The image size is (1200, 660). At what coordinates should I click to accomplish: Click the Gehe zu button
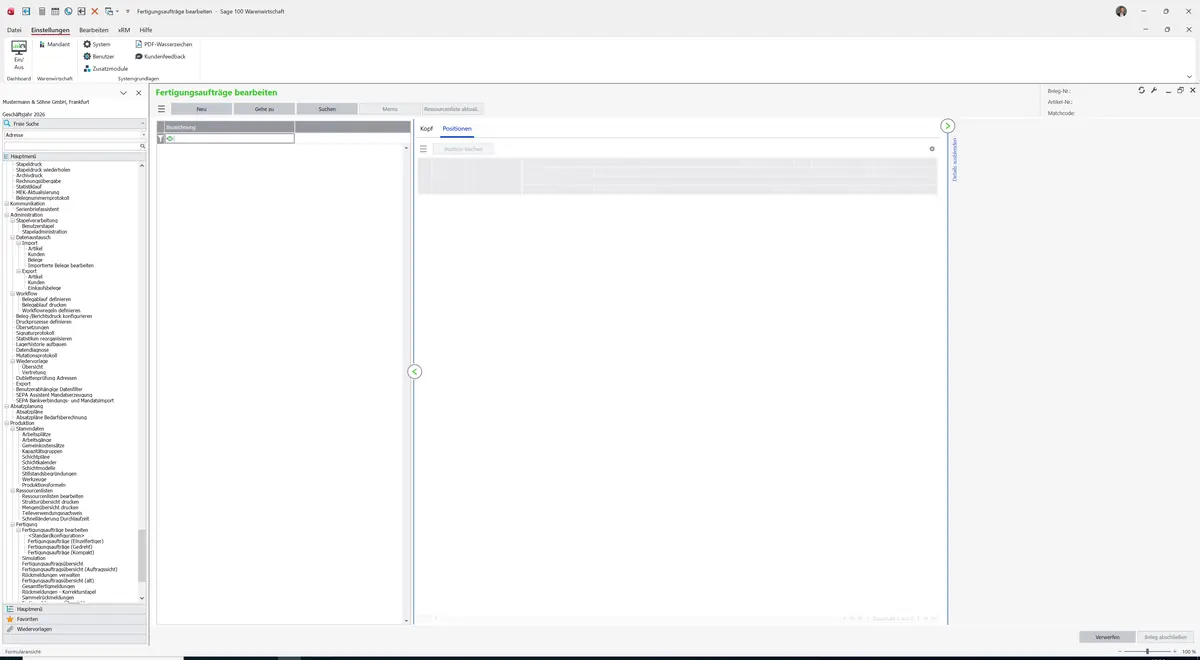click(264, 109)
